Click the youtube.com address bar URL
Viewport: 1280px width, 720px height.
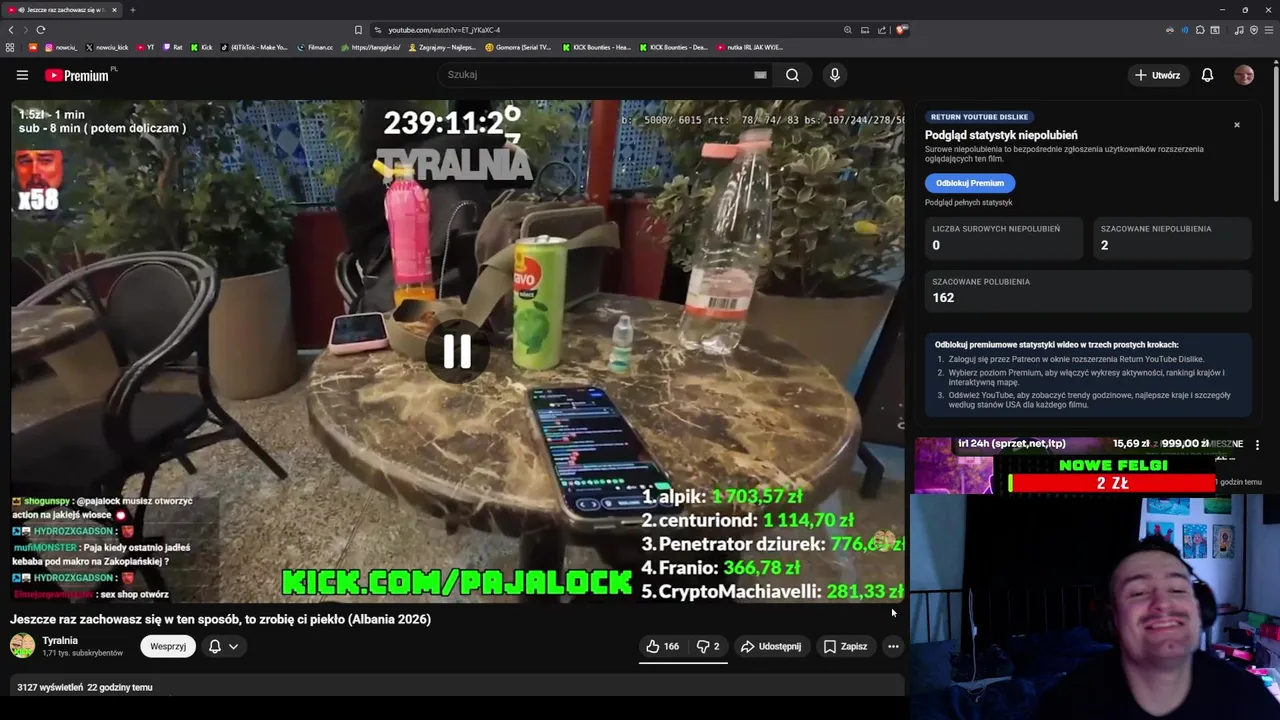click(x=444, y=30)
